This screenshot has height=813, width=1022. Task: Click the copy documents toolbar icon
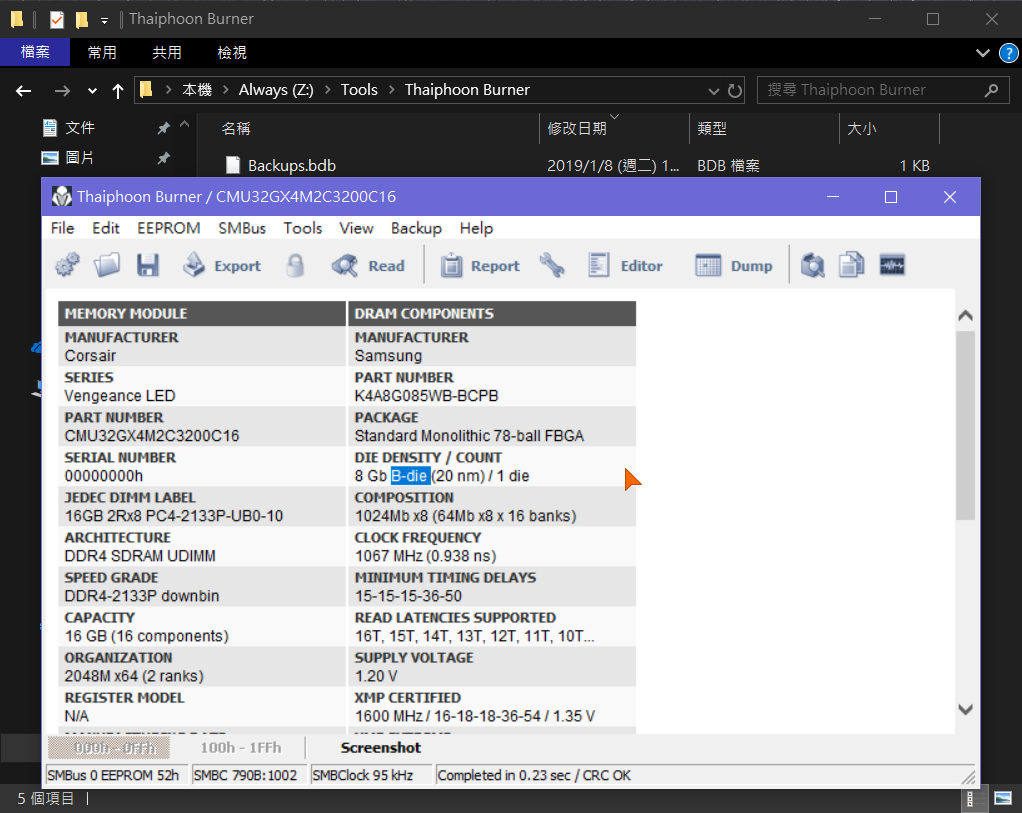tap(851, 265)
